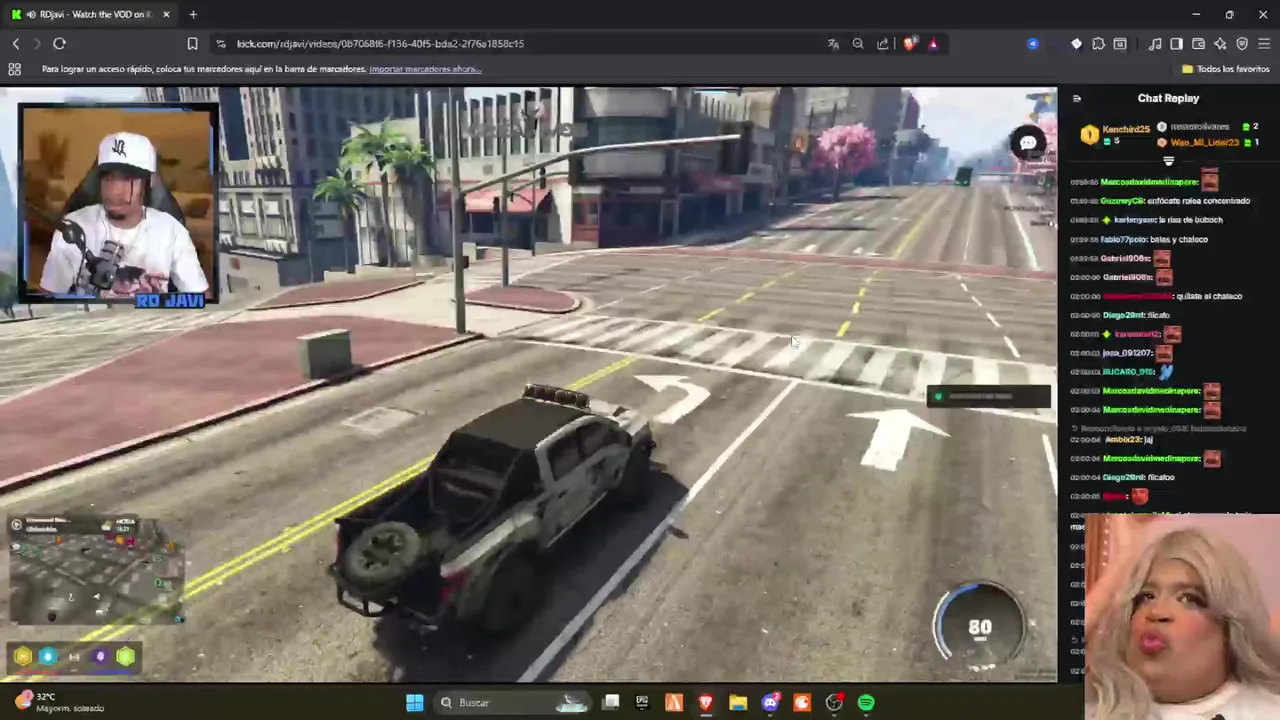Open Brave Shields lion icon
This screenshot has width=1280, height=720.
coord(910,44)
